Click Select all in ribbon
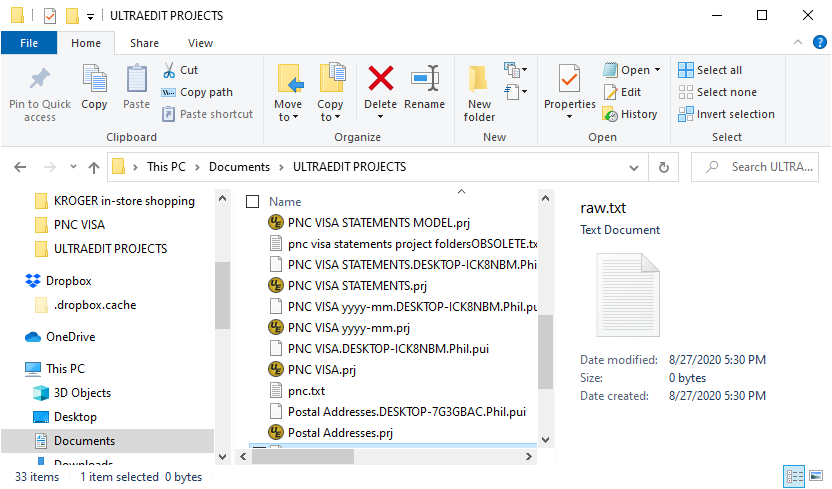 click(710, 70)
